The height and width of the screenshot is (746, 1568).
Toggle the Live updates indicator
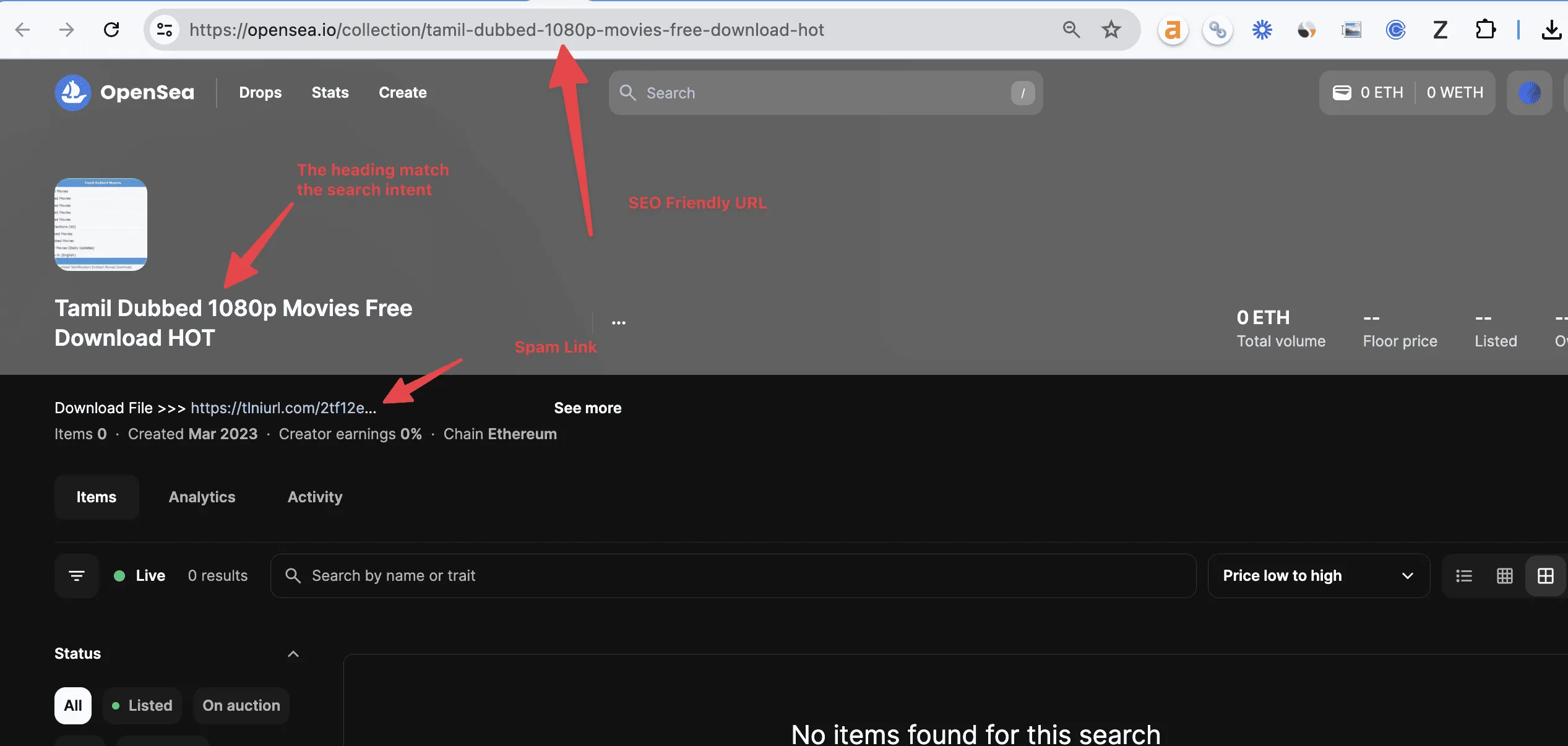(139, 576)
